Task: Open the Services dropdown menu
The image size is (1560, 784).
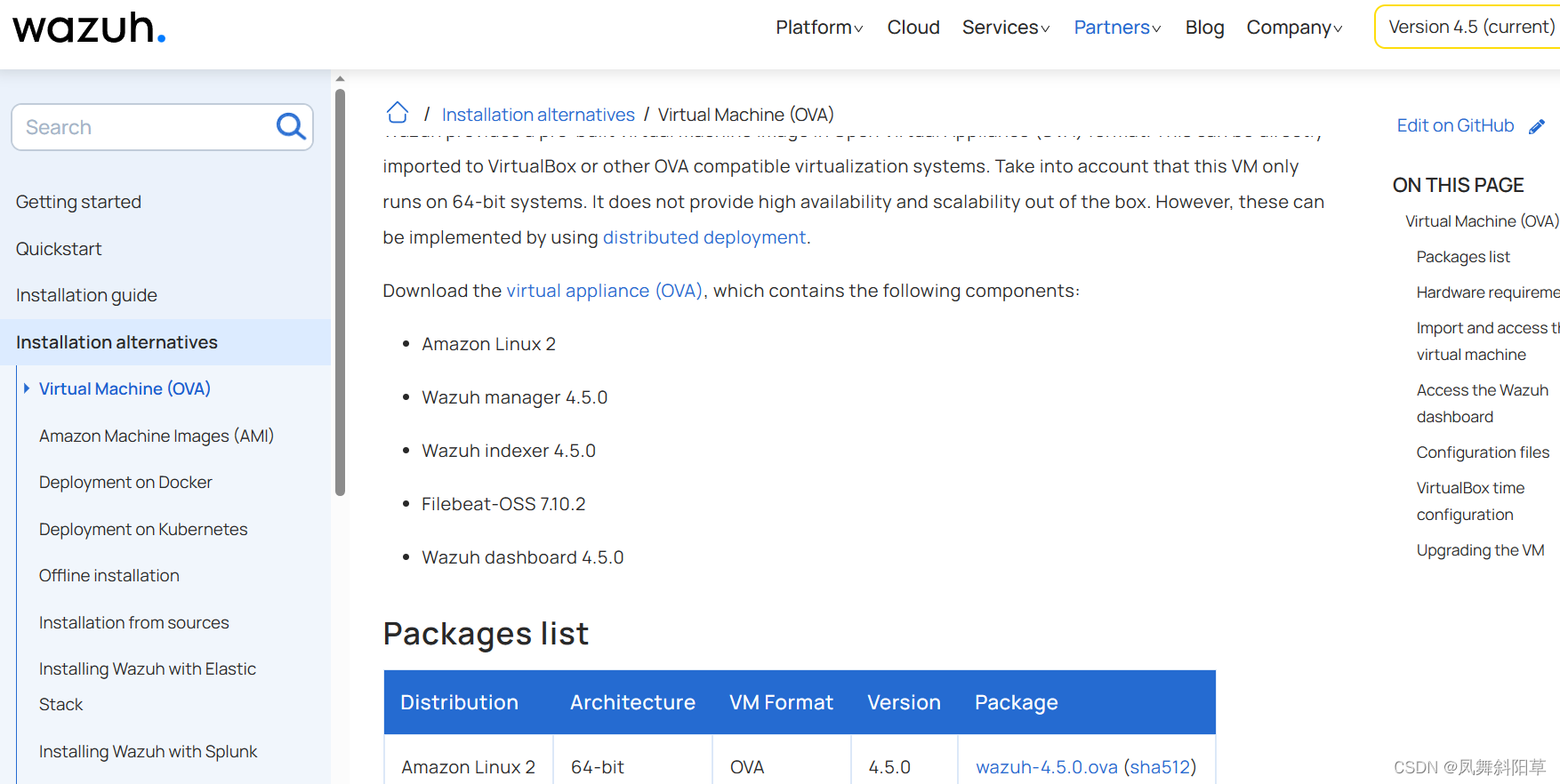Action: (x=1006, y=28)
